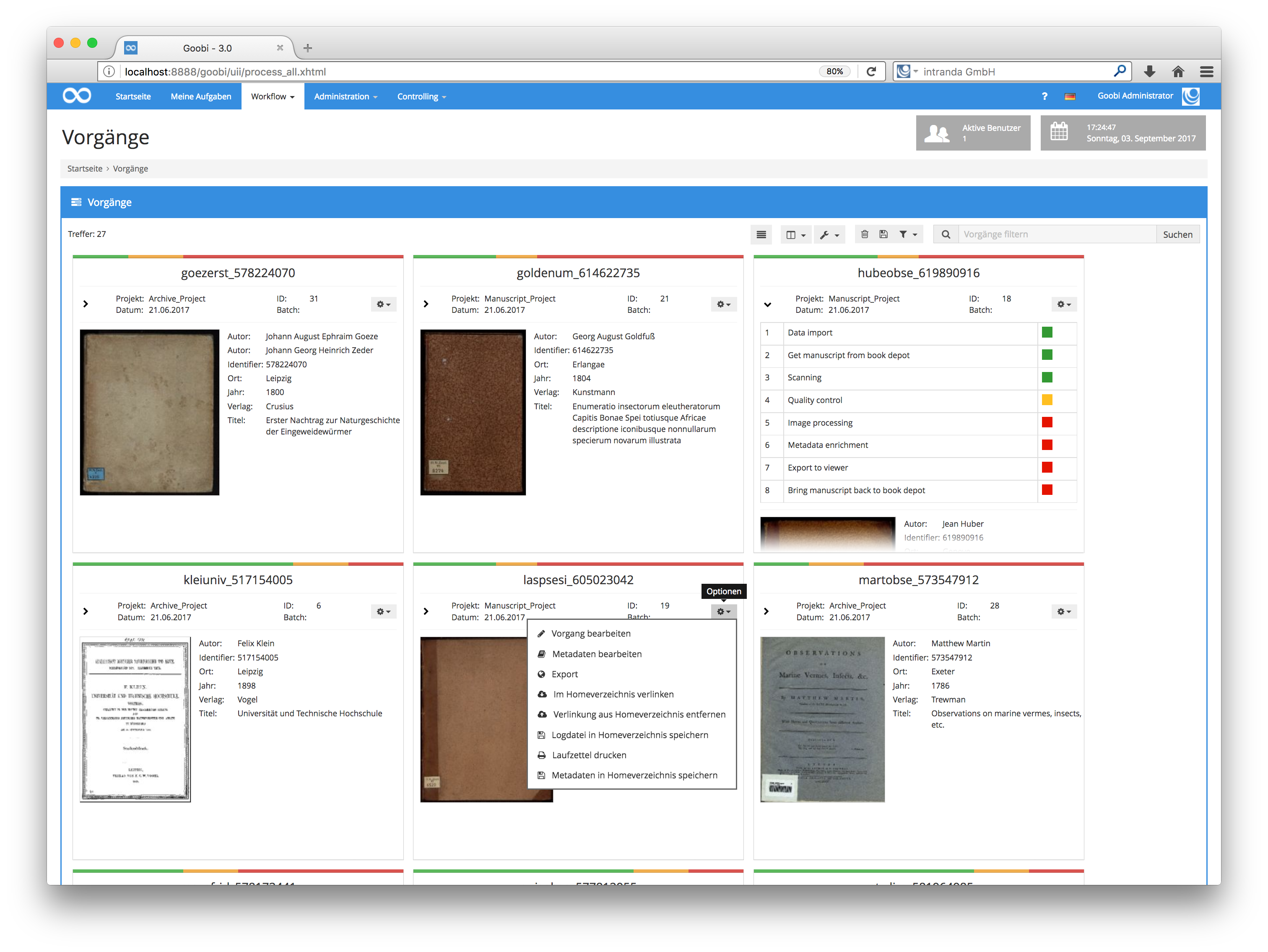
Task: Expand goezerst_578224070 process details
Action: [x=86, y=304]
